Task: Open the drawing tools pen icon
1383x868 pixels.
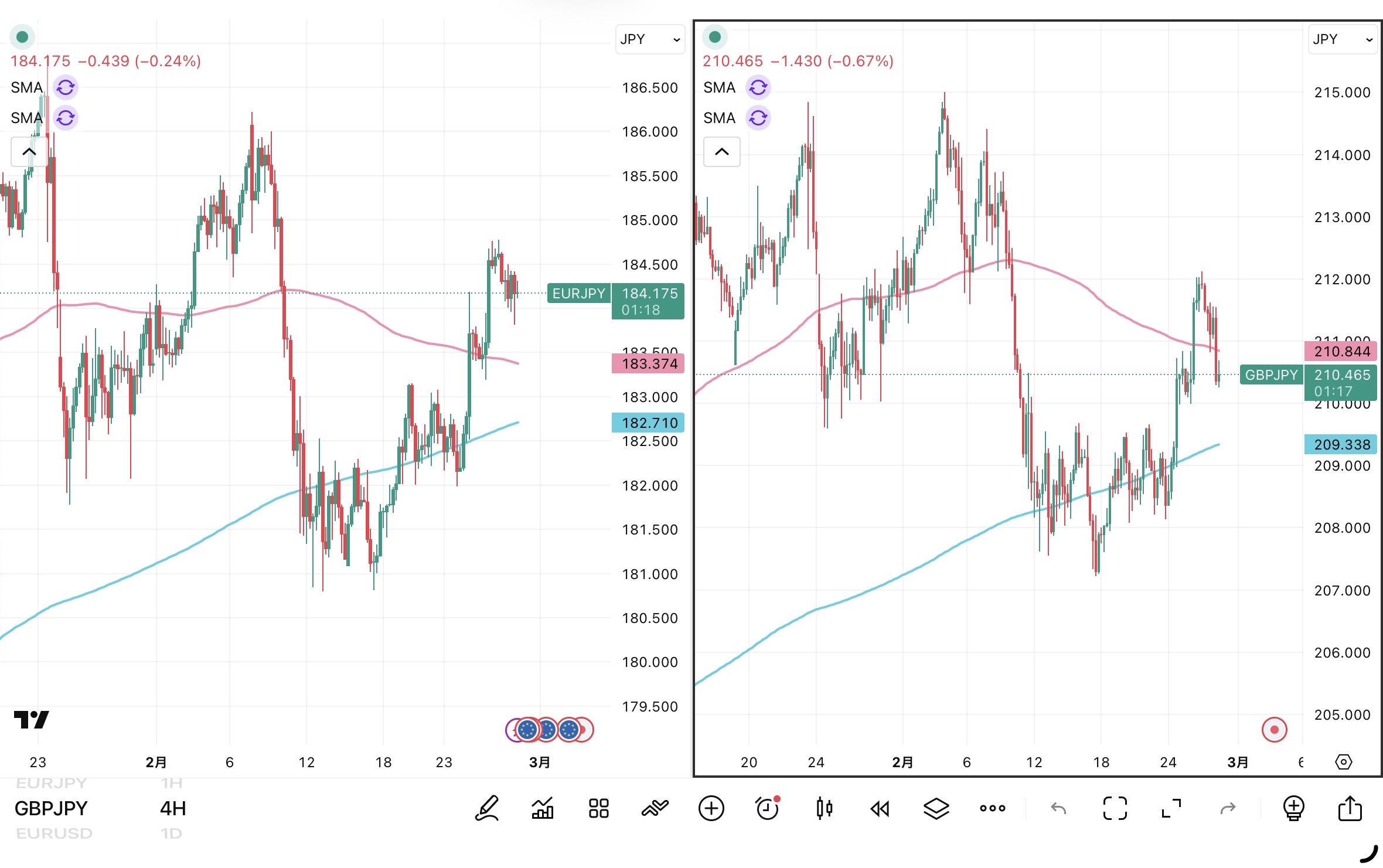Action: pyautogui.click(x=486, y=809)
